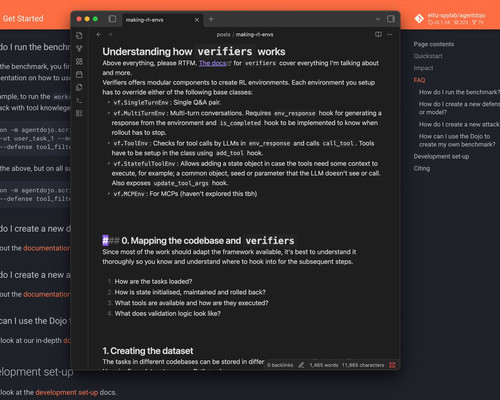The height and width of the screenshot is (400, 500).
Task: Open a new tab with plus button
Action: click(x=211, y=19)
